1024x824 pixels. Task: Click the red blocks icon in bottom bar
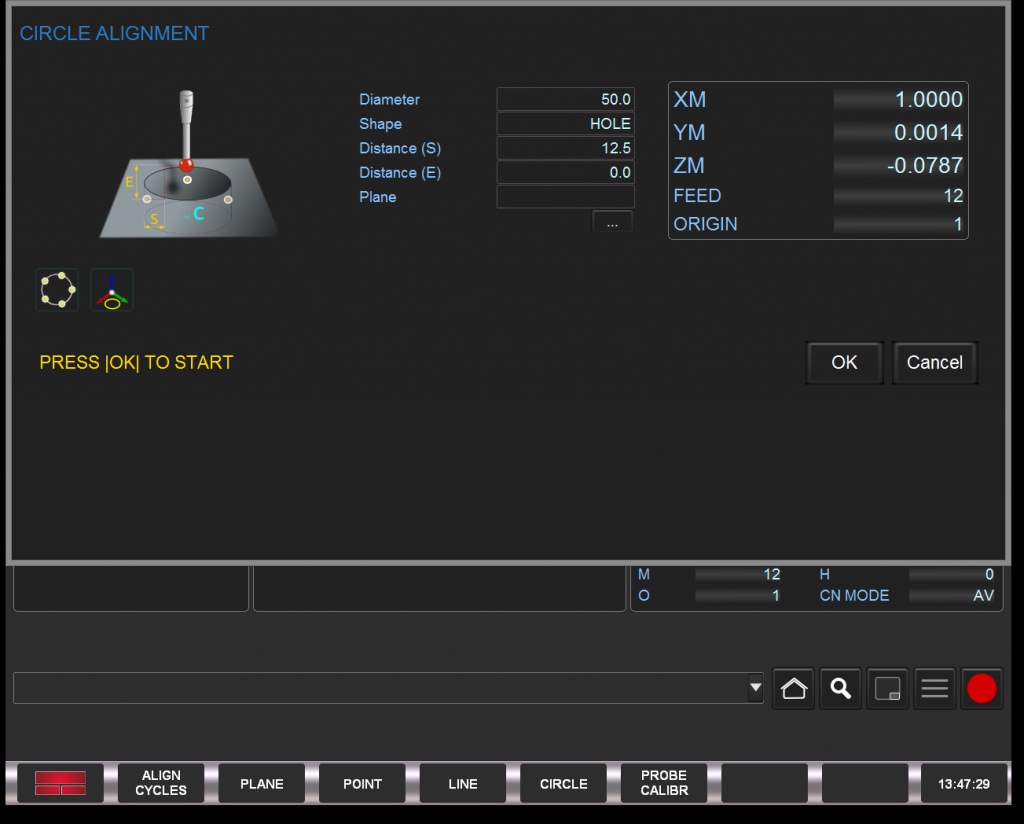60,784
